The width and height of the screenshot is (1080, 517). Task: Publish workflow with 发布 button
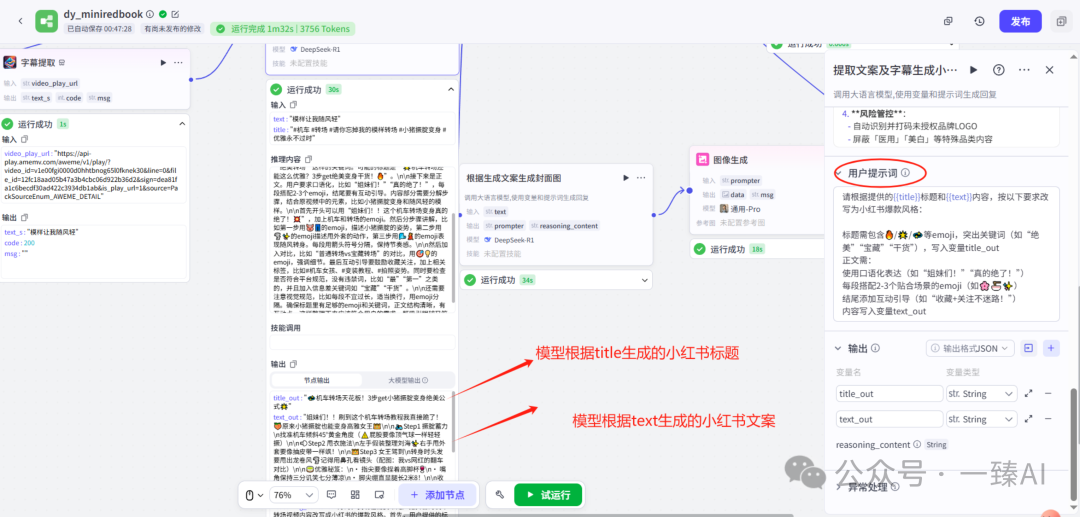click(1021, 21)
